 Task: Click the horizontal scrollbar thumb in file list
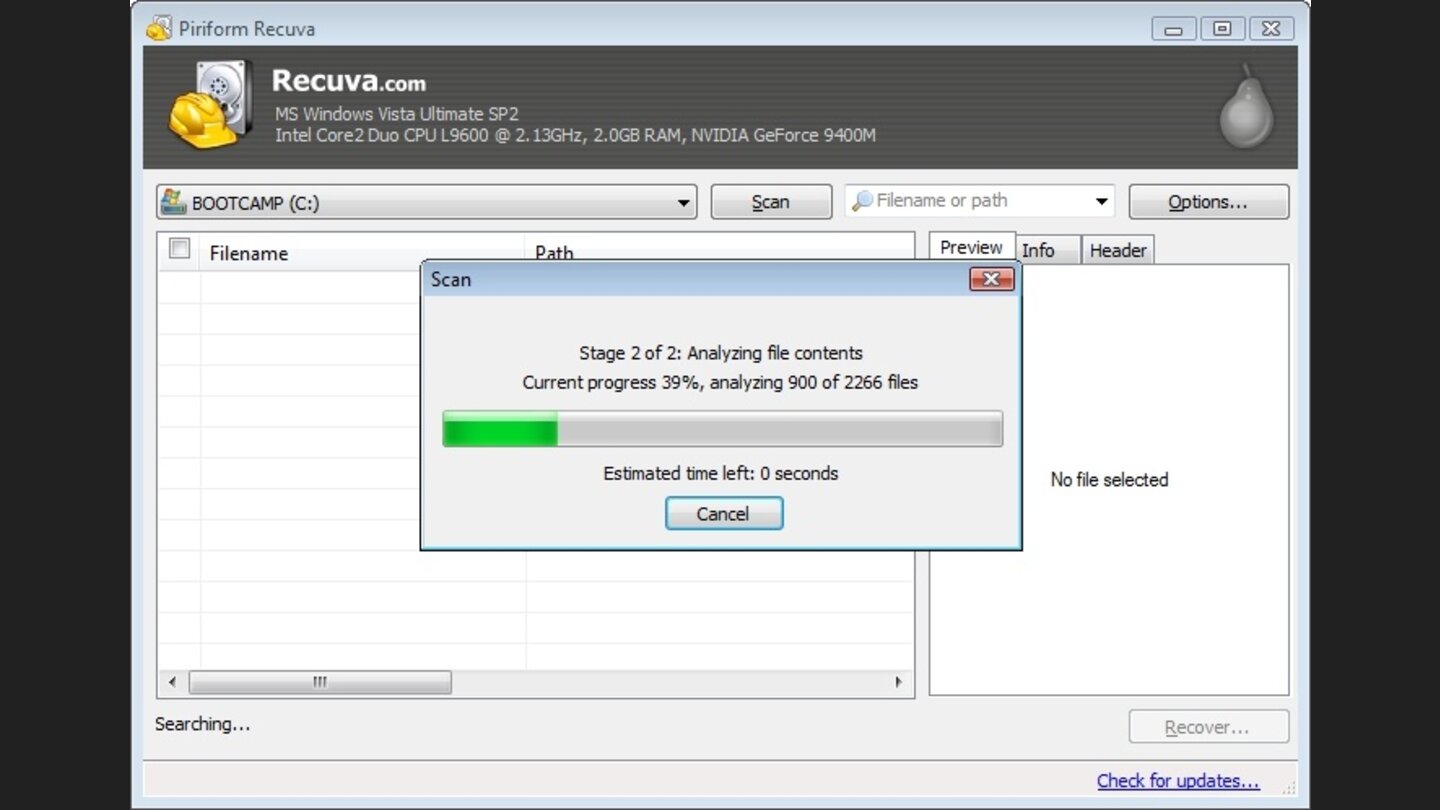(x=320, y=682)
